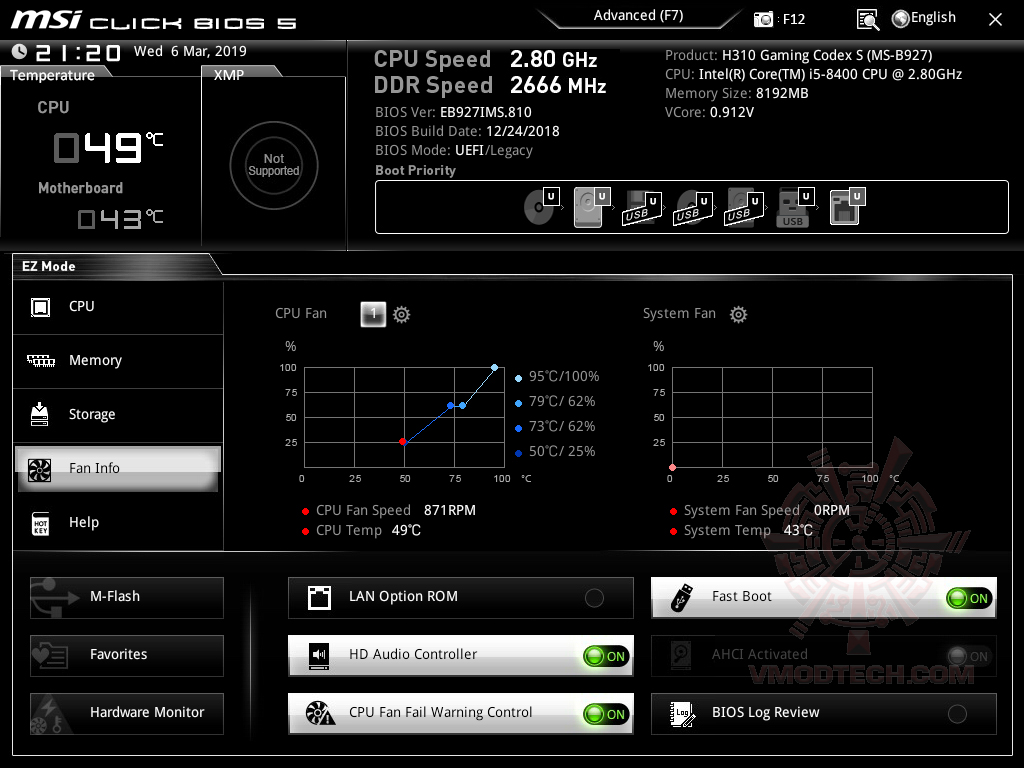
Task: Change language via the English globe icon
Action: tap(924, 18)
